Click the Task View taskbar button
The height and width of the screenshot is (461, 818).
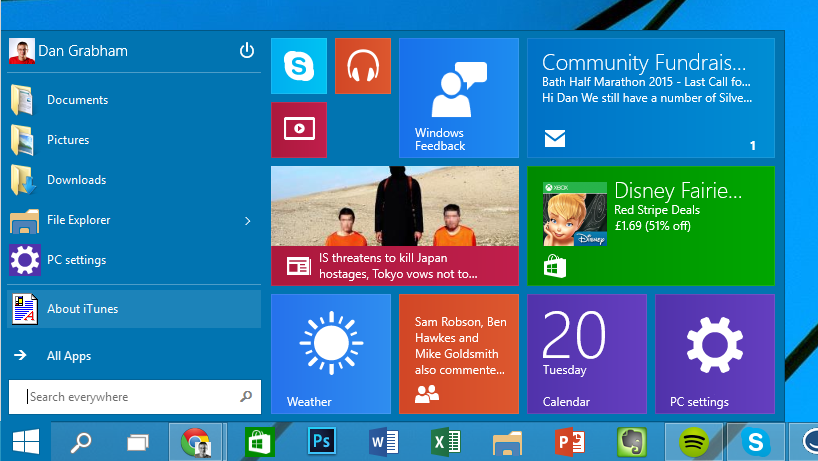(137, 441)
